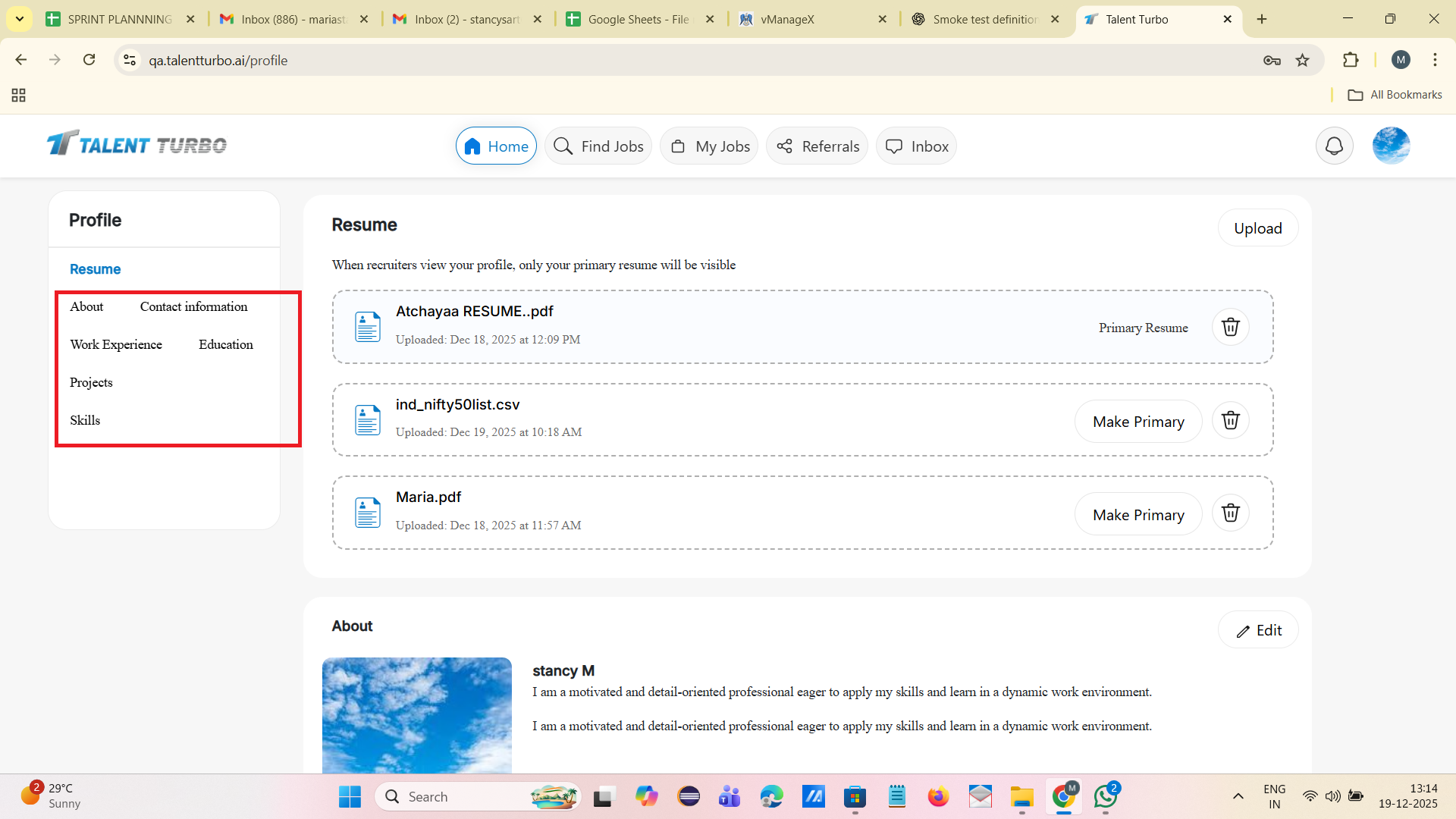Open the tab search dropdown arrow
The height and width of the screenshot is (819, 1456).
tap(19, 19)
